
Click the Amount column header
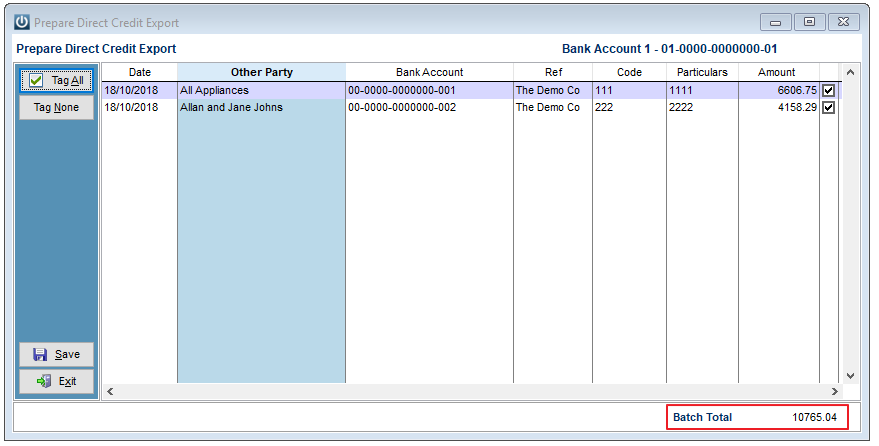[779, 72]
